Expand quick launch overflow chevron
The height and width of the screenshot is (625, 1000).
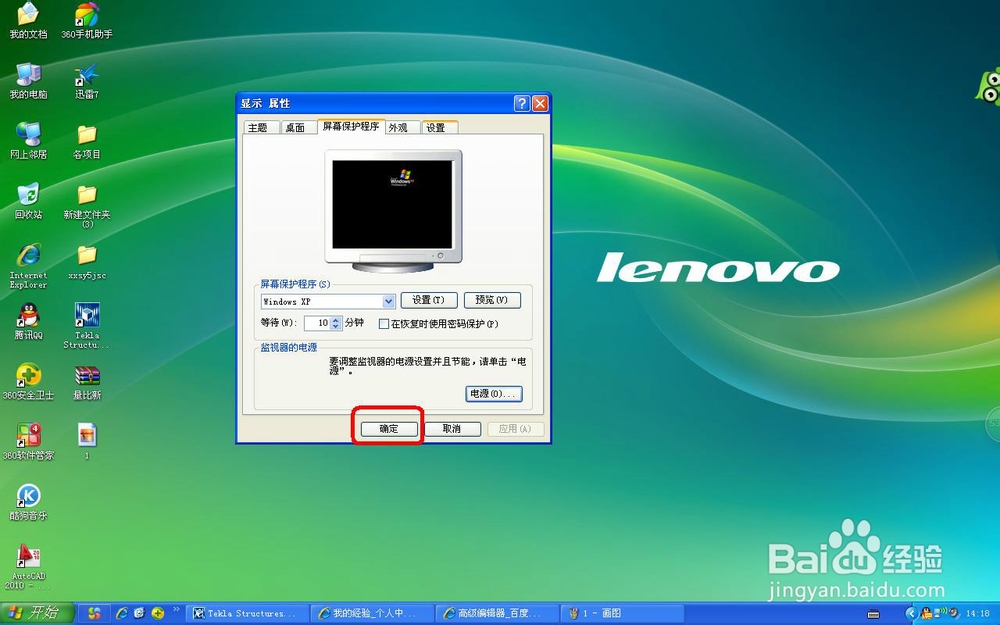[x=177, y=610]
